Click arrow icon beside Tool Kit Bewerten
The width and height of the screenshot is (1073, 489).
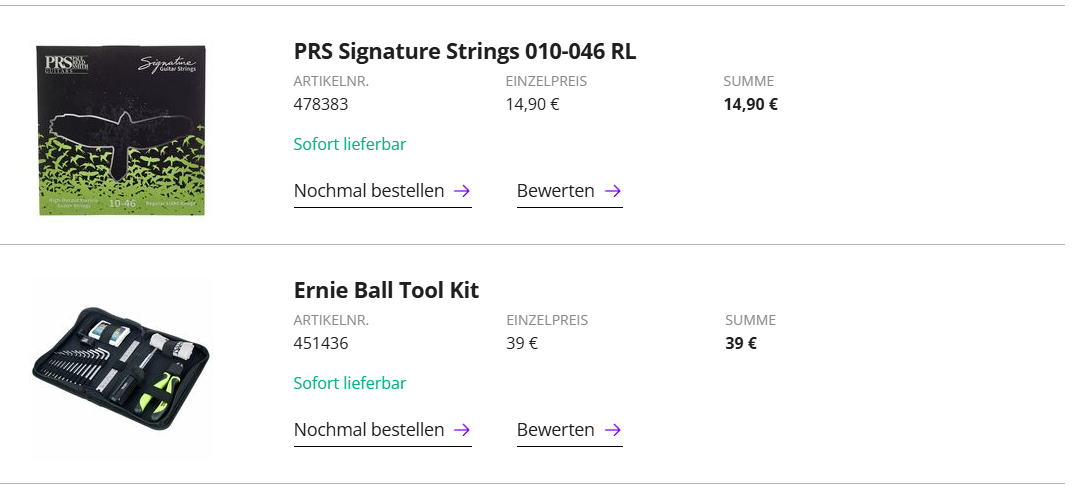coord(613,430)
